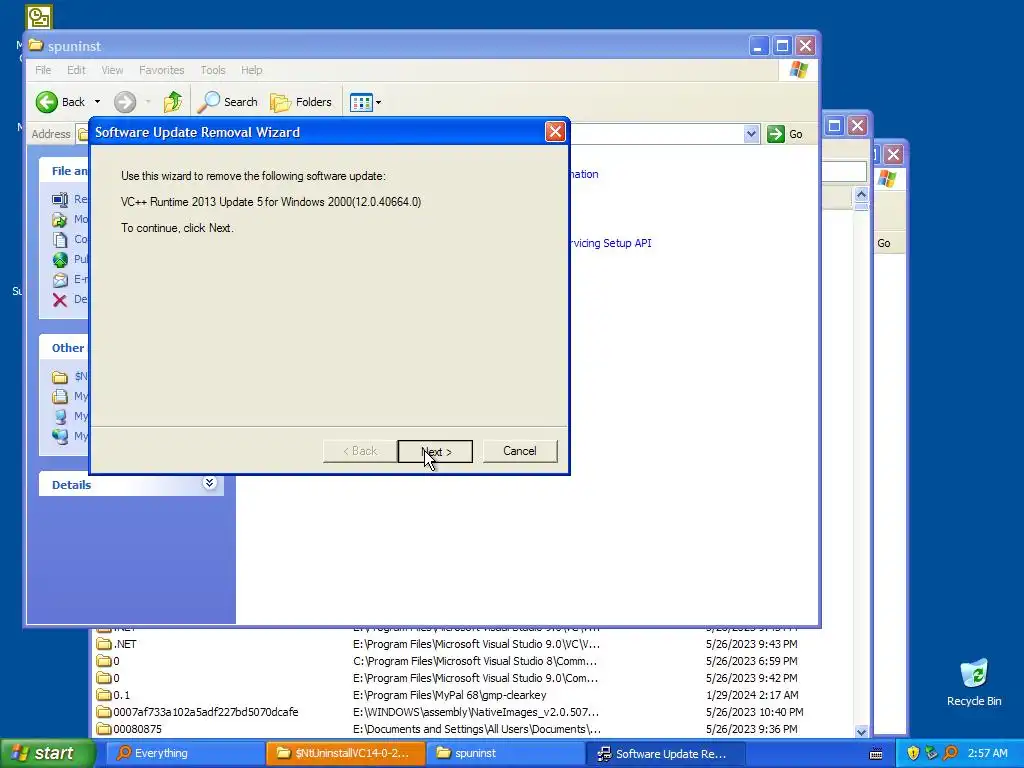Click Next in the removal wizard

pyautogui.click(x=435, y=451)
